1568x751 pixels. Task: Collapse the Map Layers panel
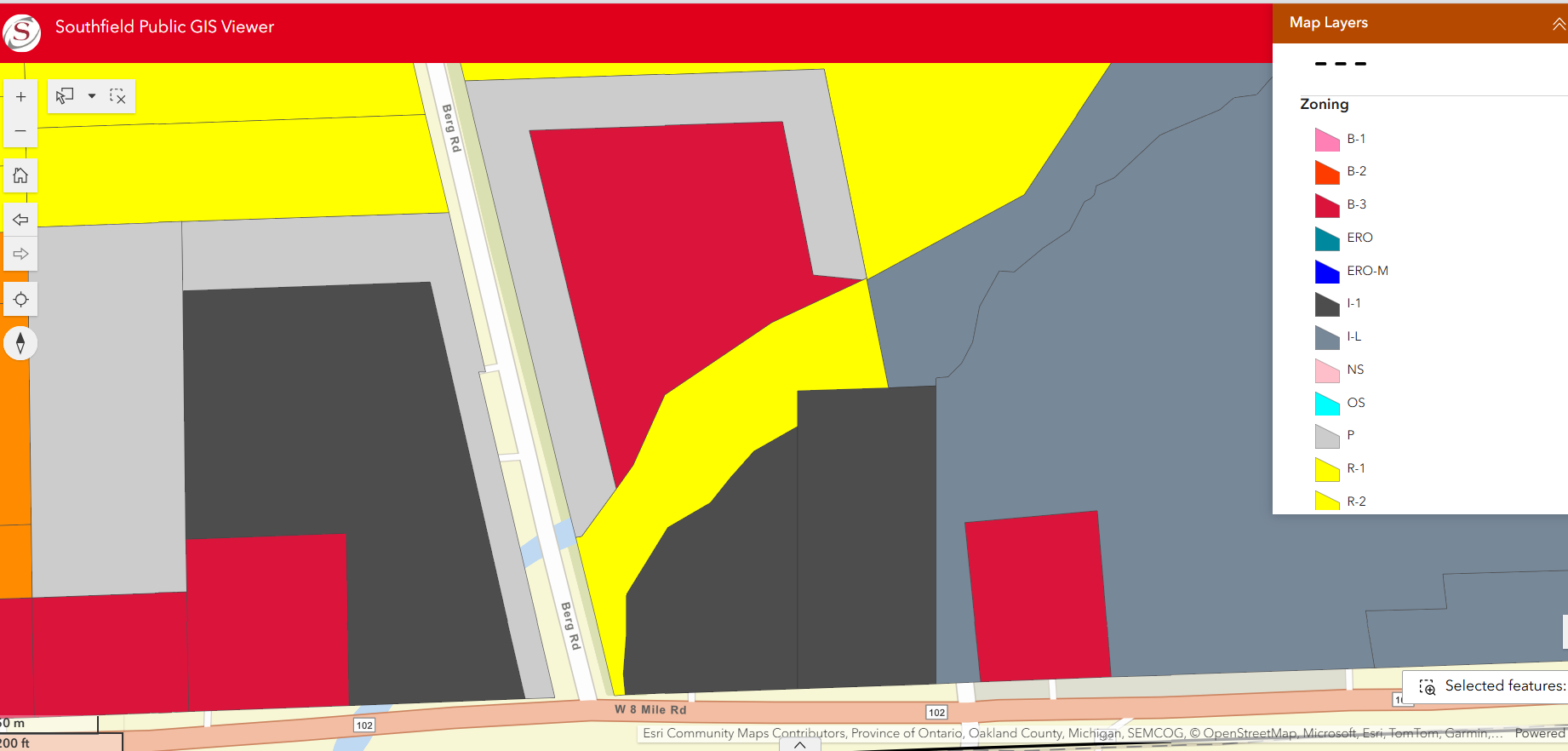click(1558, 24)
